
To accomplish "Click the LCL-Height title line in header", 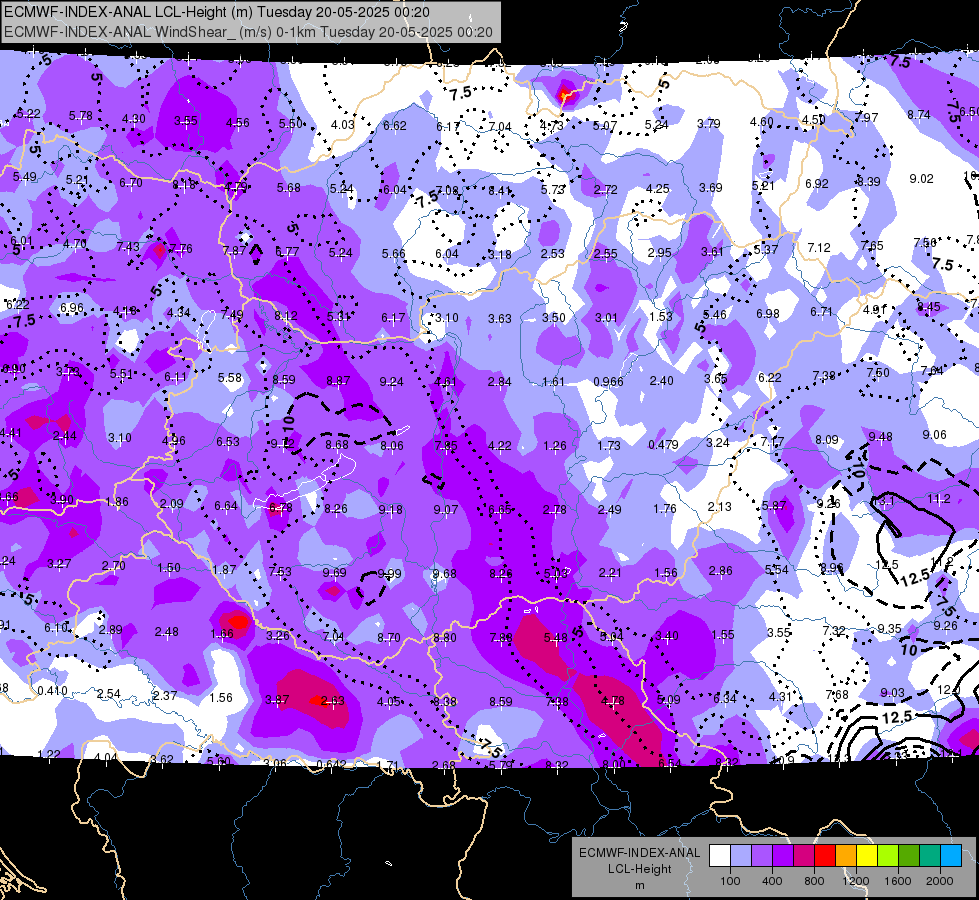I will (217, 12).
